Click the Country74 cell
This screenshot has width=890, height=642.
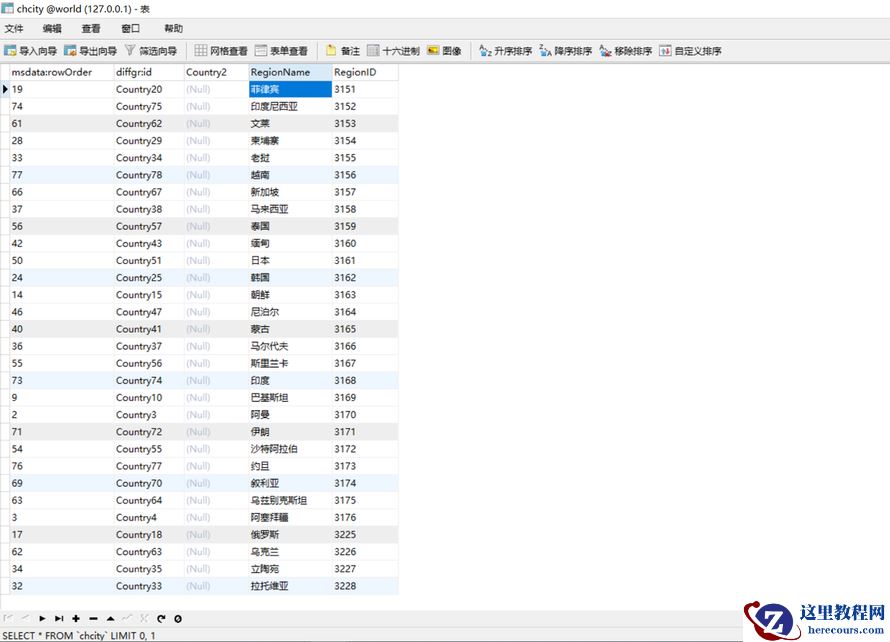click(x=149, y=380)
